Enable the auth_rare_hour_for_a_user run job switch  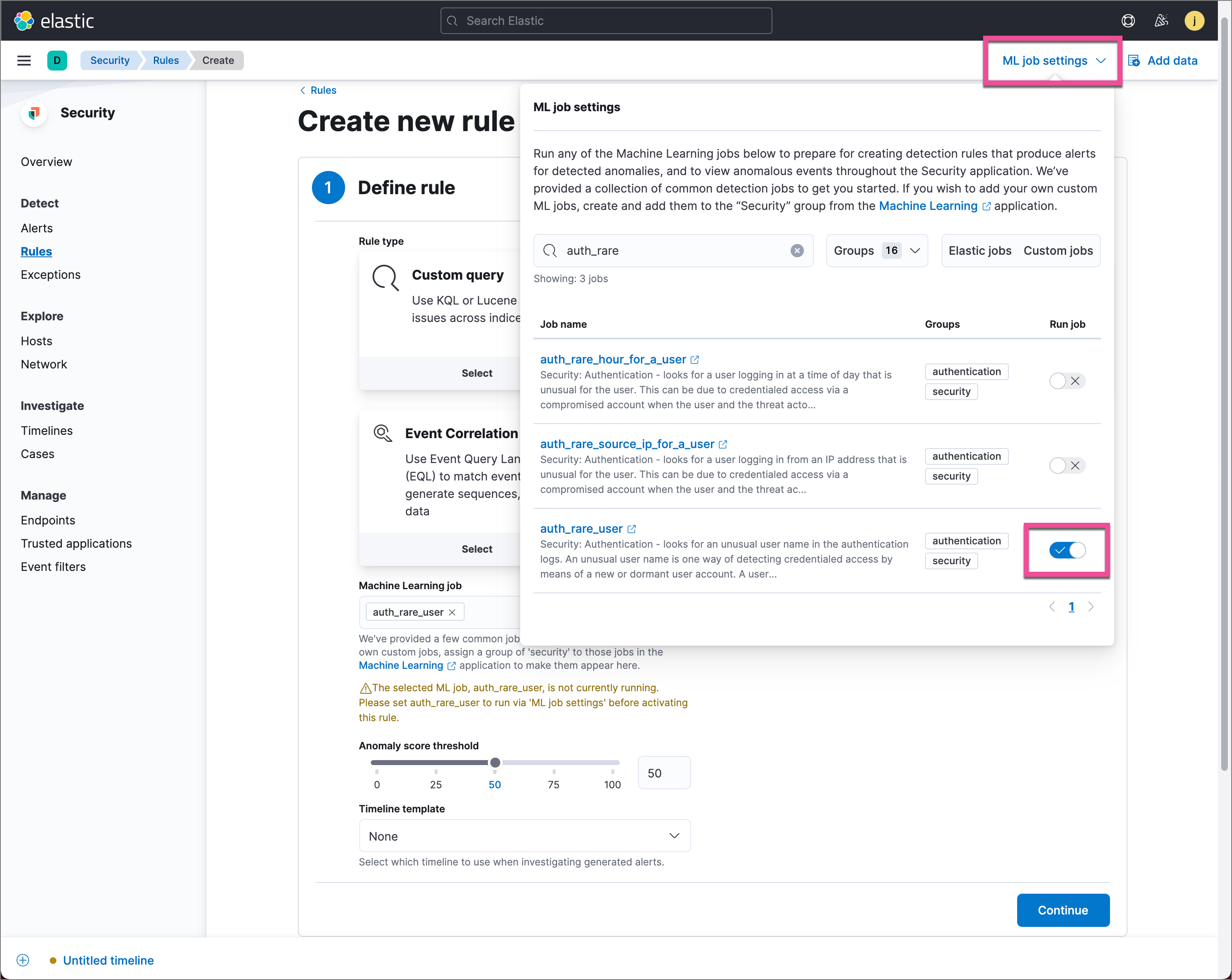click(1066, 381)
